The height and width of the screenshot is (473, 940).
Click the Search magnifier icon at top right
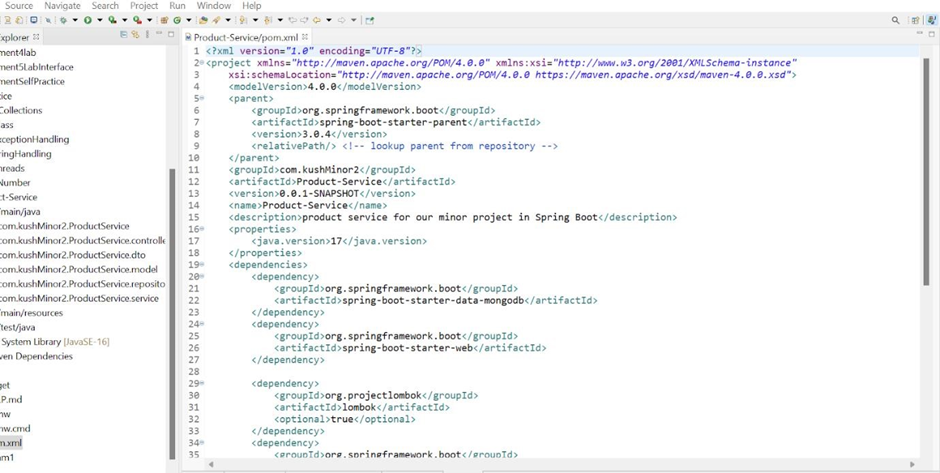click(895, 20)
